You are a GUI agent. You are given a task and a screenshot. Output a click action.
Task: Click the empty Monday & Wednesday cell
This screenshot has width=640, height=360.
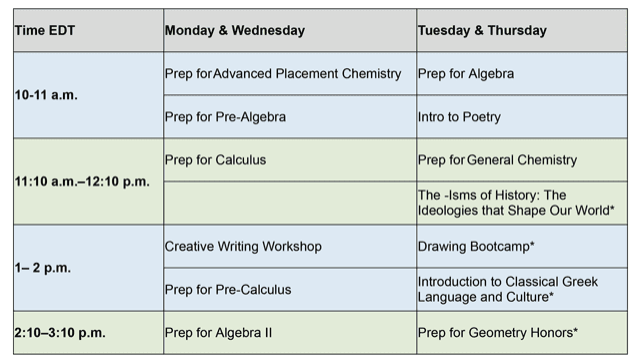(290, 203)
